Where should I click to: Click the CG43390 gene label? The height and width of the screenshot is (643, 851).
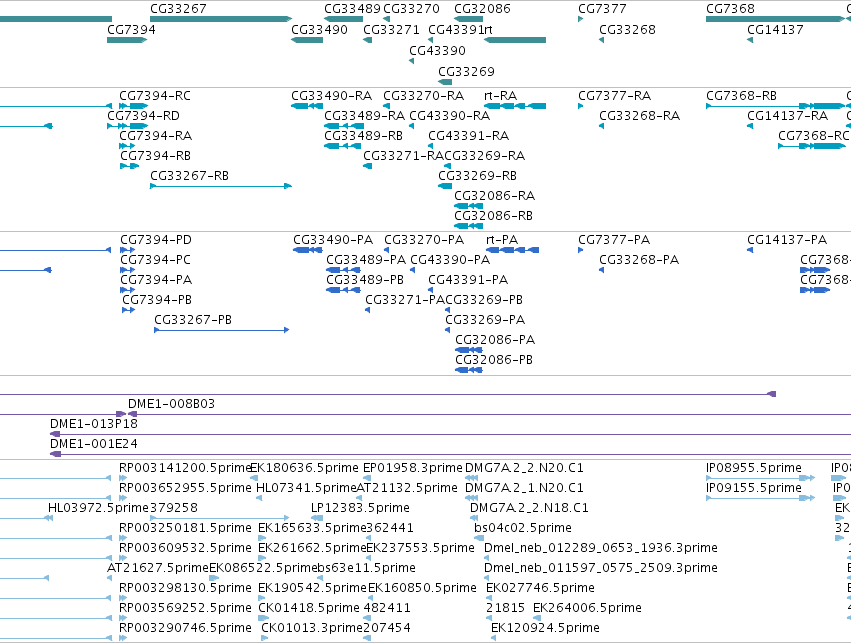[x=437, y=51]
